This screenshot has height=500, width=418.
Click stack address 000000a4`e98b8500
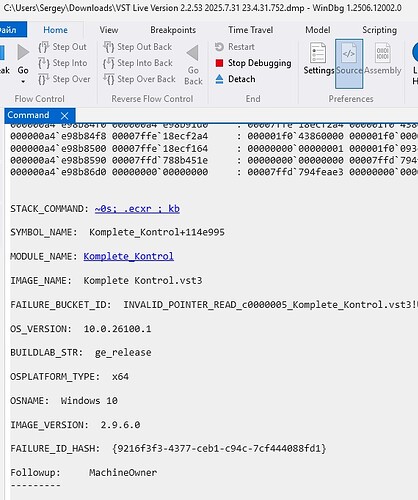click(58, 148)
